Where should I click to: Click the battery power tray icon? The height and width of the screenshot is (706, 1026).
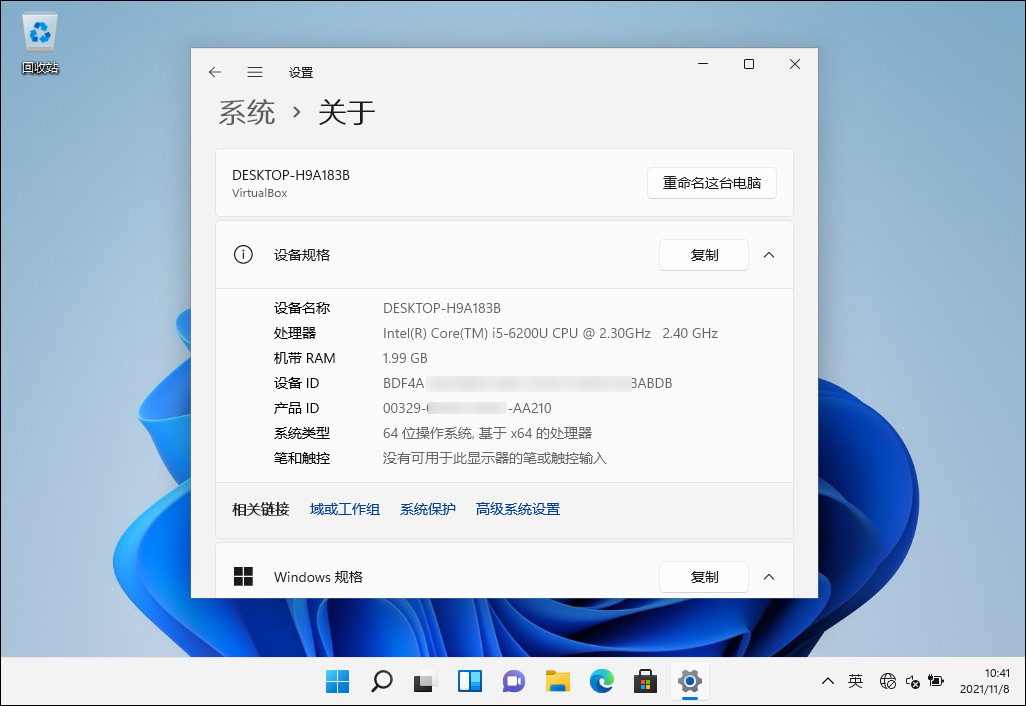(x=936, y=681)
